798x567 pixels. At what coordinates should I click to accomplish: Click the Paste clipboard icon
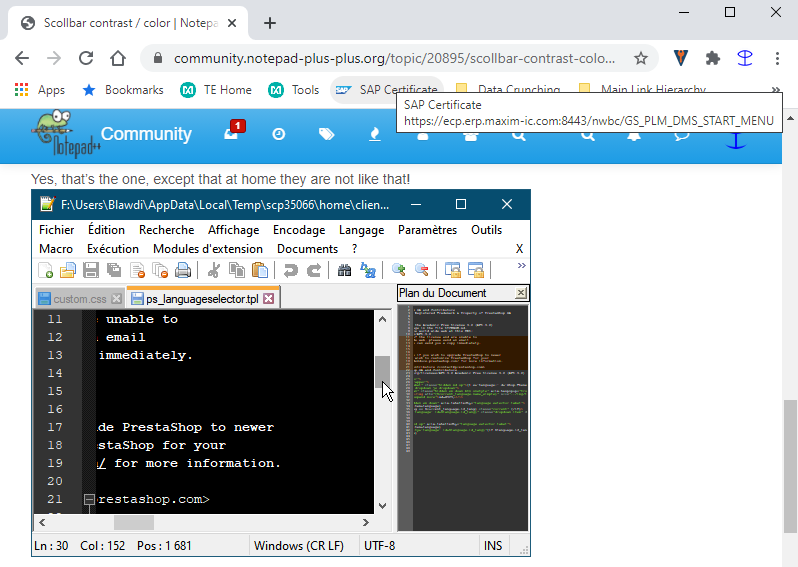(260, 270)
